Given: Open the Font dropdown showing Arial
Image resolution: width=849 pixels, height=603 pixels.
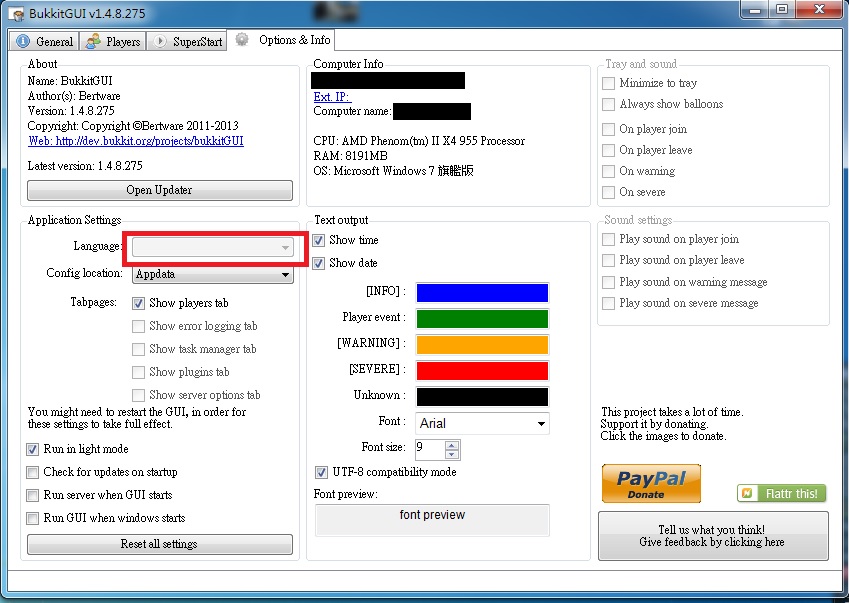Looking at the screenshot, I should (x=541, y=424).
